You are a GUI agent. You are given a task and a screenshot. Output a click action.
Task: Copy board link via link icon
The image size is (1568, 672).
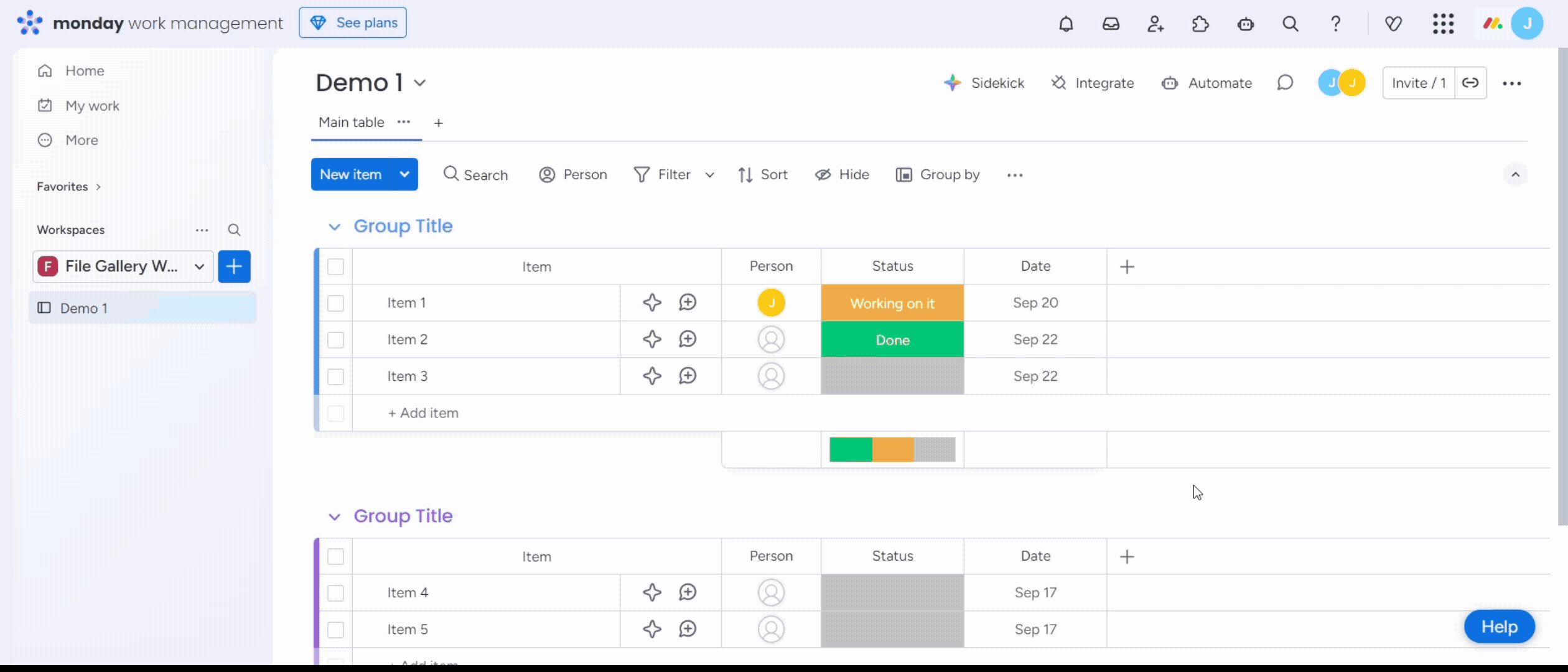click(1470, 83)
